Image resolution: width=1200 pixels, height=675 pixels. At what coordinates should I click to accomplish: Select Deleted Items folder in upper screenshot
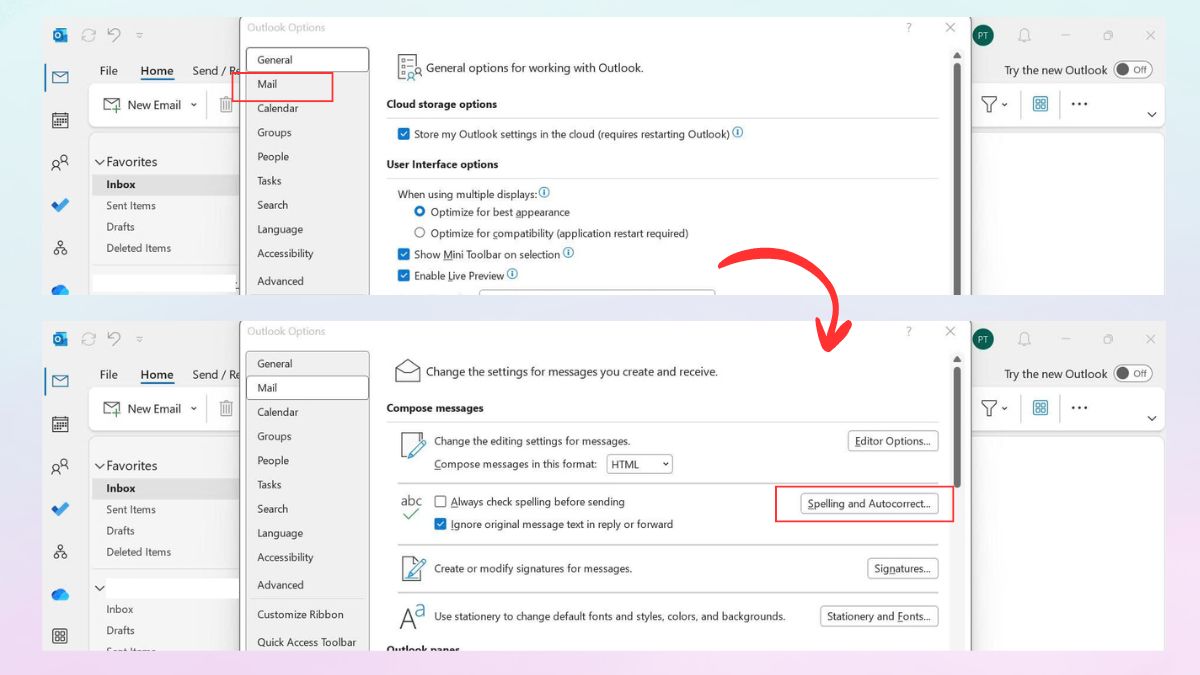[x=139, y=248]
